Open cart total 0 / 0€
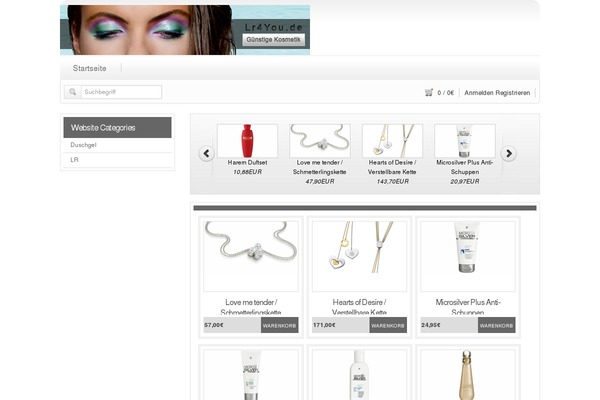Image resolution: width=600 pixels, height=400 pixels. tap(445, 93)
